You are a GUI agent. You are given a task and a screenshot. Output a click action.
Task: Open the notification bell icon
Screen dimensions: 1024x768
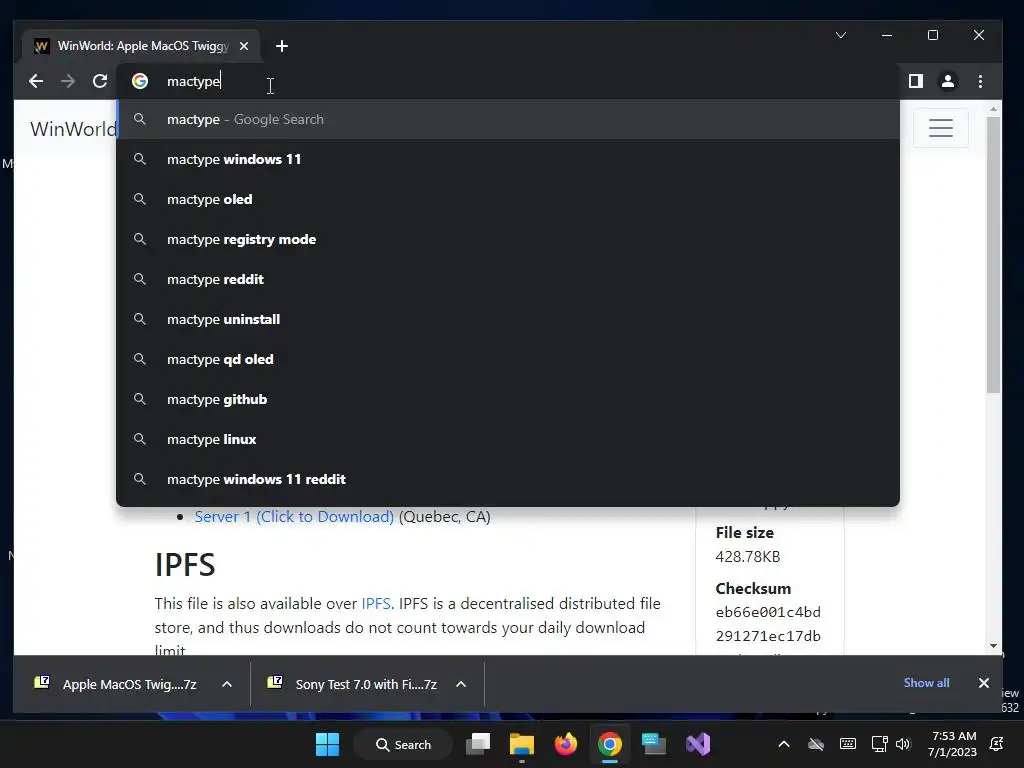(997, 744)
